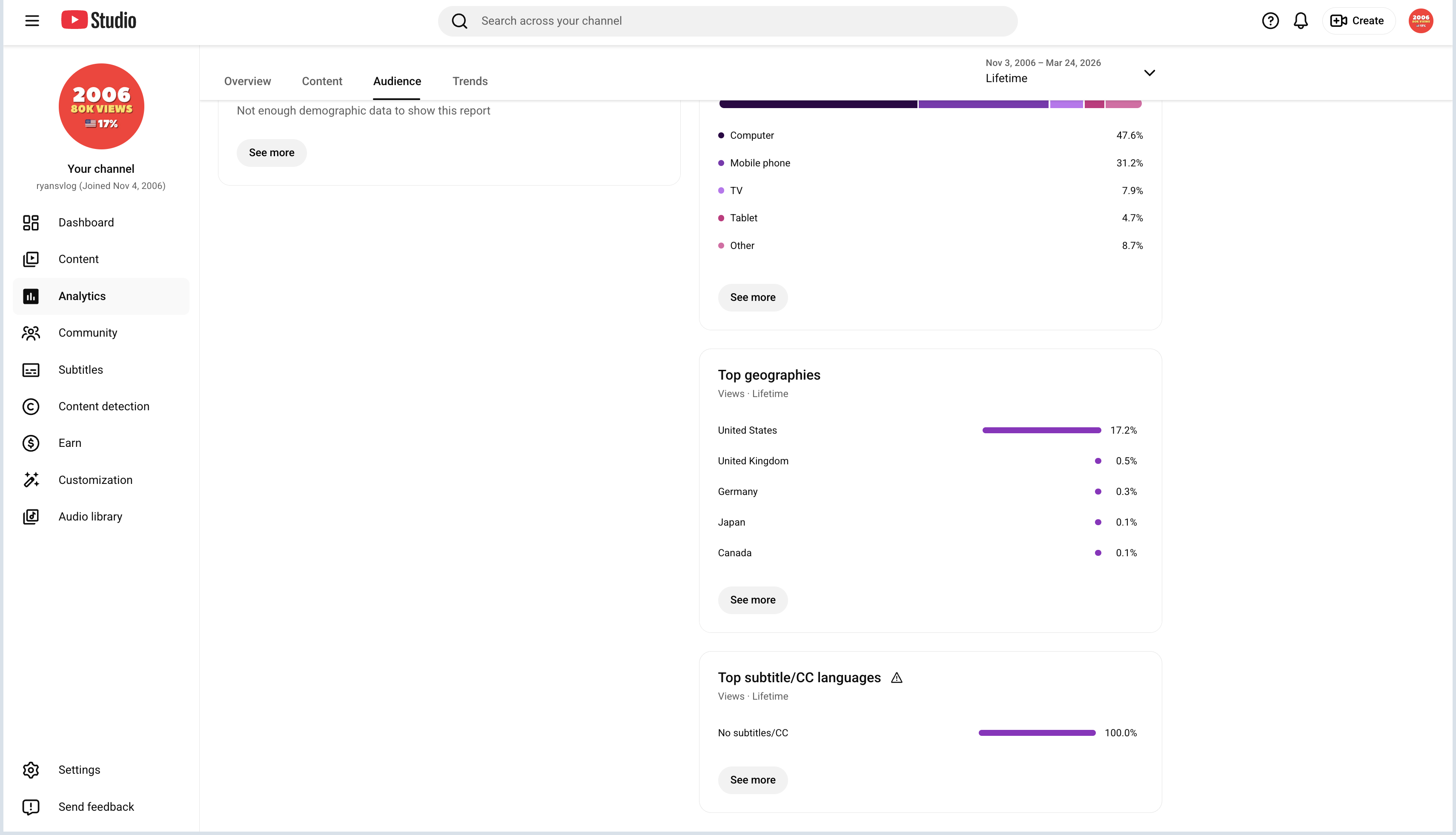Image resolution: width=1456 pixels, height=835 pixels.
Task: Click See more under Top geographies
Action: click(753, 601)
